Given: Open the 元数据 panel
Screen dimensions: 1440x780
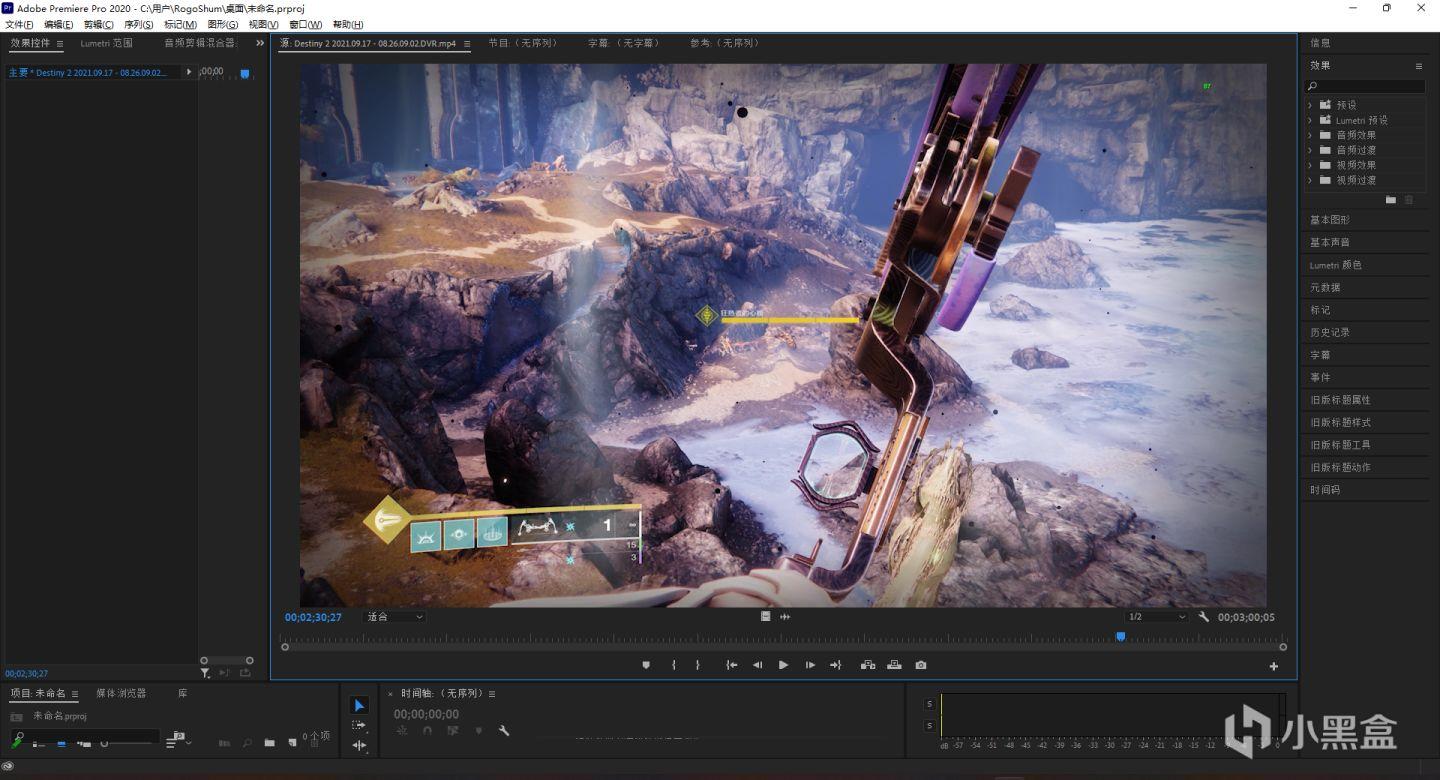Looking at the screenshot, I should tap(1325, 287).
